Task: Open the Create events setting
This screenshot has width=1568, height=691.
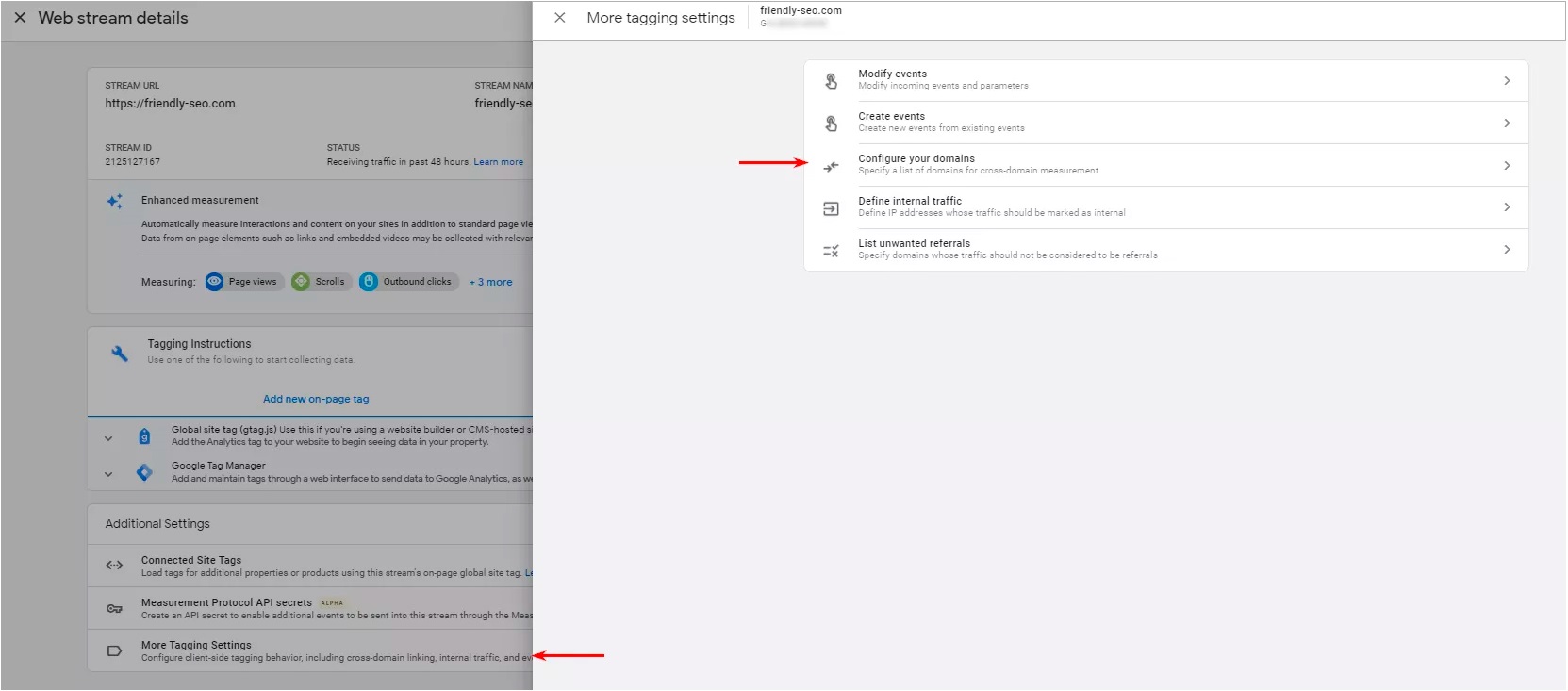Action: pyautogui.click(x=1165, y=123)
